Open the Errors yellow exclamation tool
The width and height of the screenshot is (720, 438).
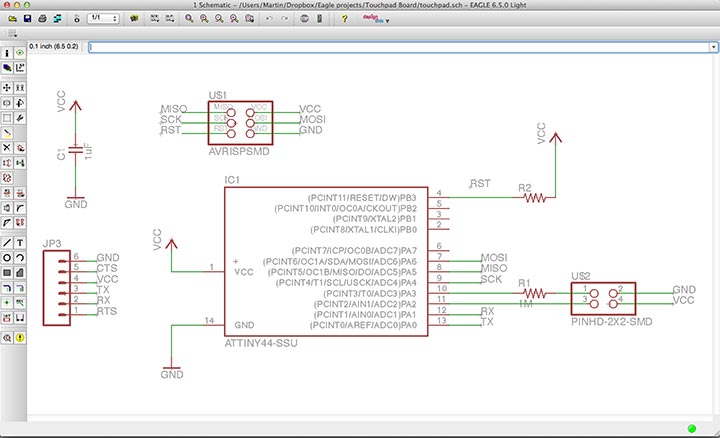point(20,338)
